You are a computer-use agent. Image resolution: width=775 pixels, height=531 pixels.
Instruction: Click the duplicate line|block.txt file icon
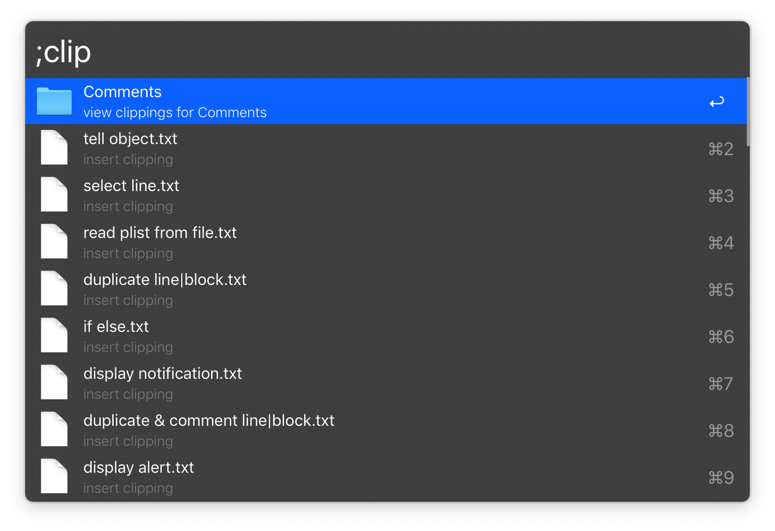click(x=54, y=289)
